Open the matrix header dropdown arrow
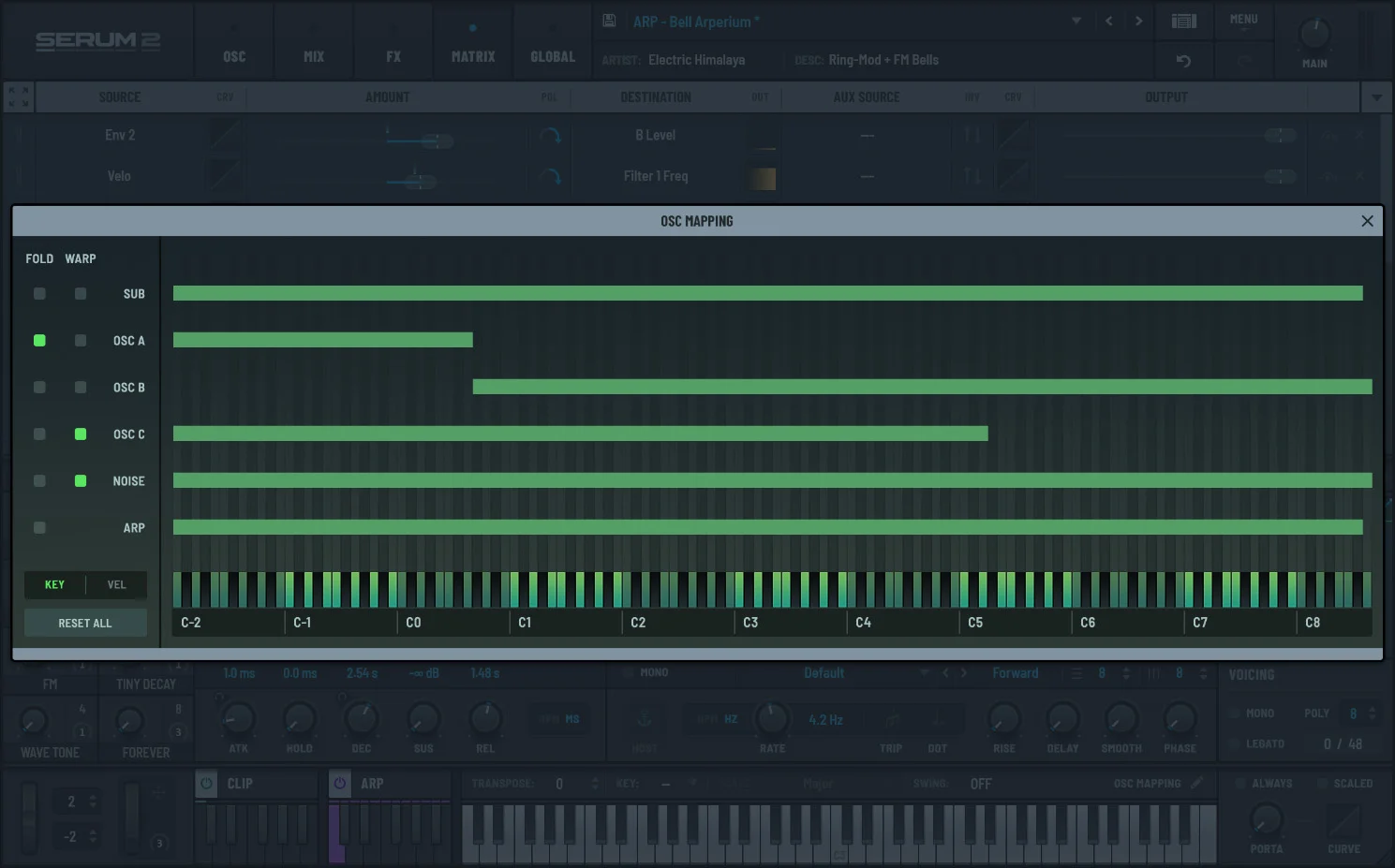The image size is (1395, 868). point(1376,97)
